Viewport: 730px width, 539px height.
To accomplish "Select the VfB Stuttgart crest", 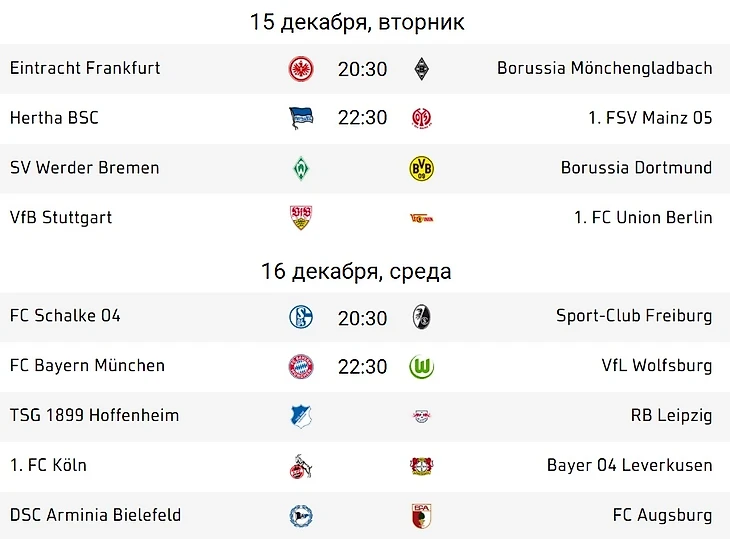I will point(301,218).
